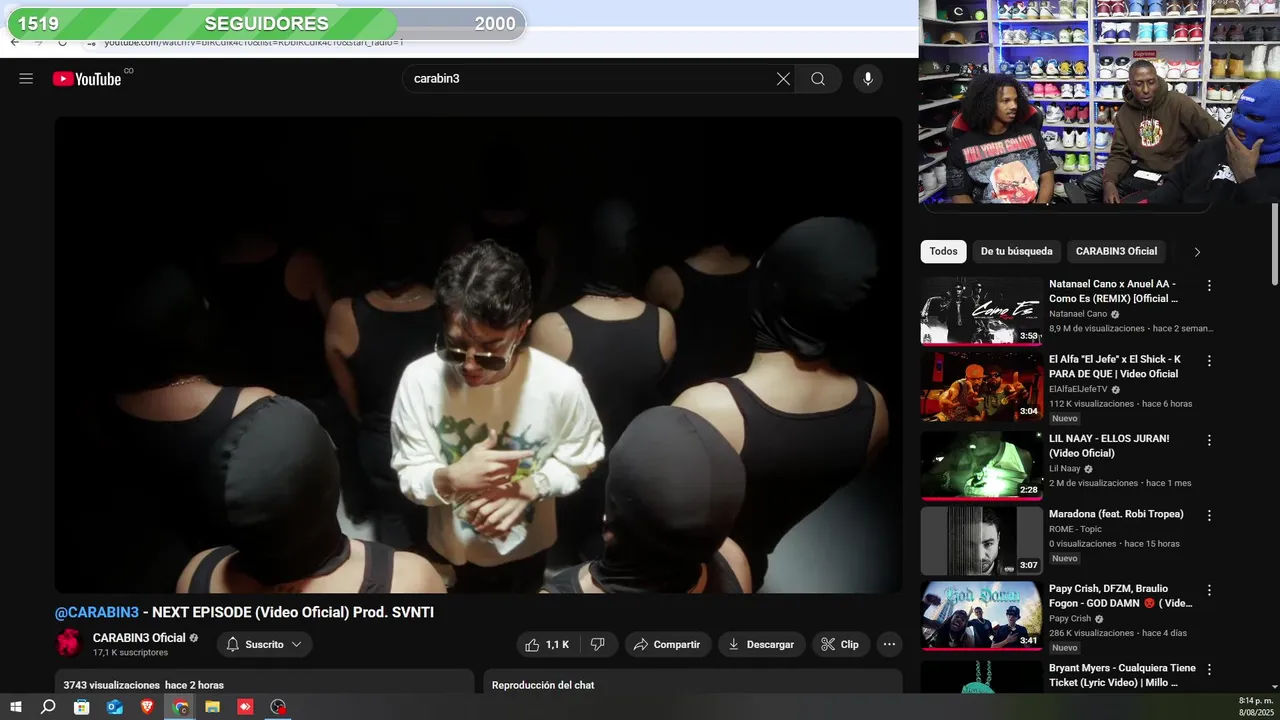Open options menu for K PARA DE QUE

coord(1209,361)
